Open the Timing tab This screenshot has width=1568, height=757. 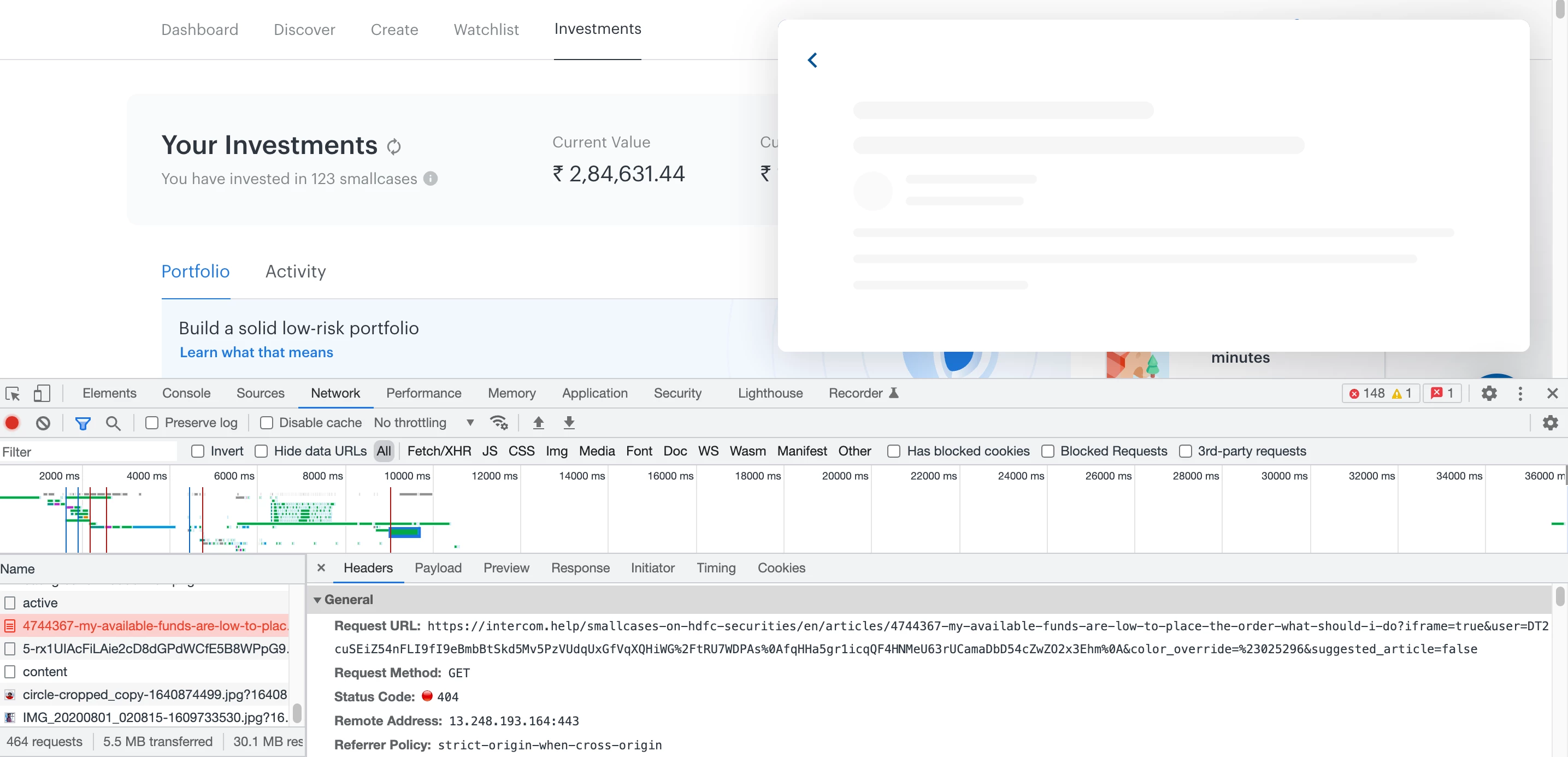pyautogui.click(x=716, y=568)
